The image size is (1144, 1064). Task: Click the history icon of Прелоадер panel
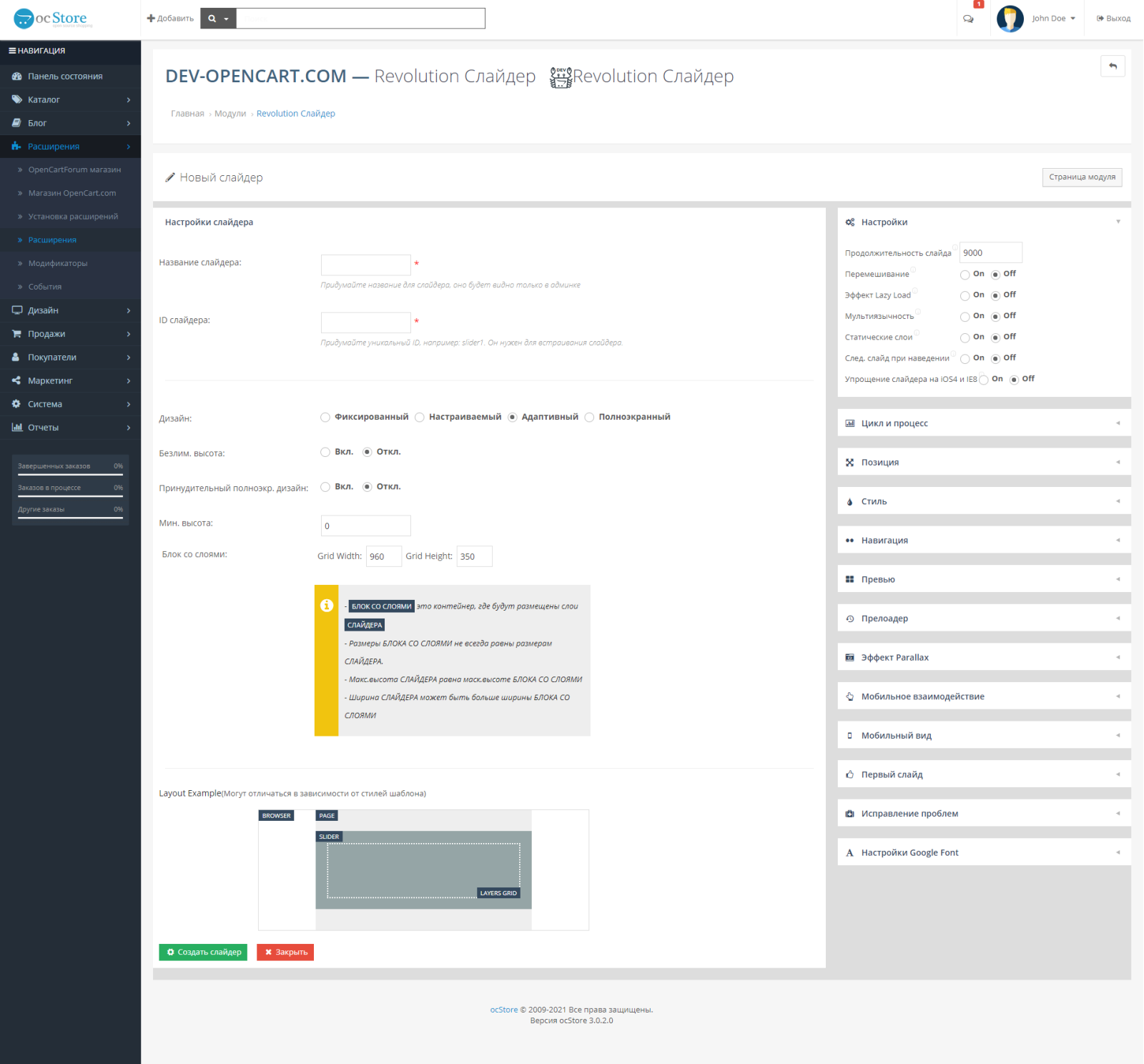pos(849,619)
